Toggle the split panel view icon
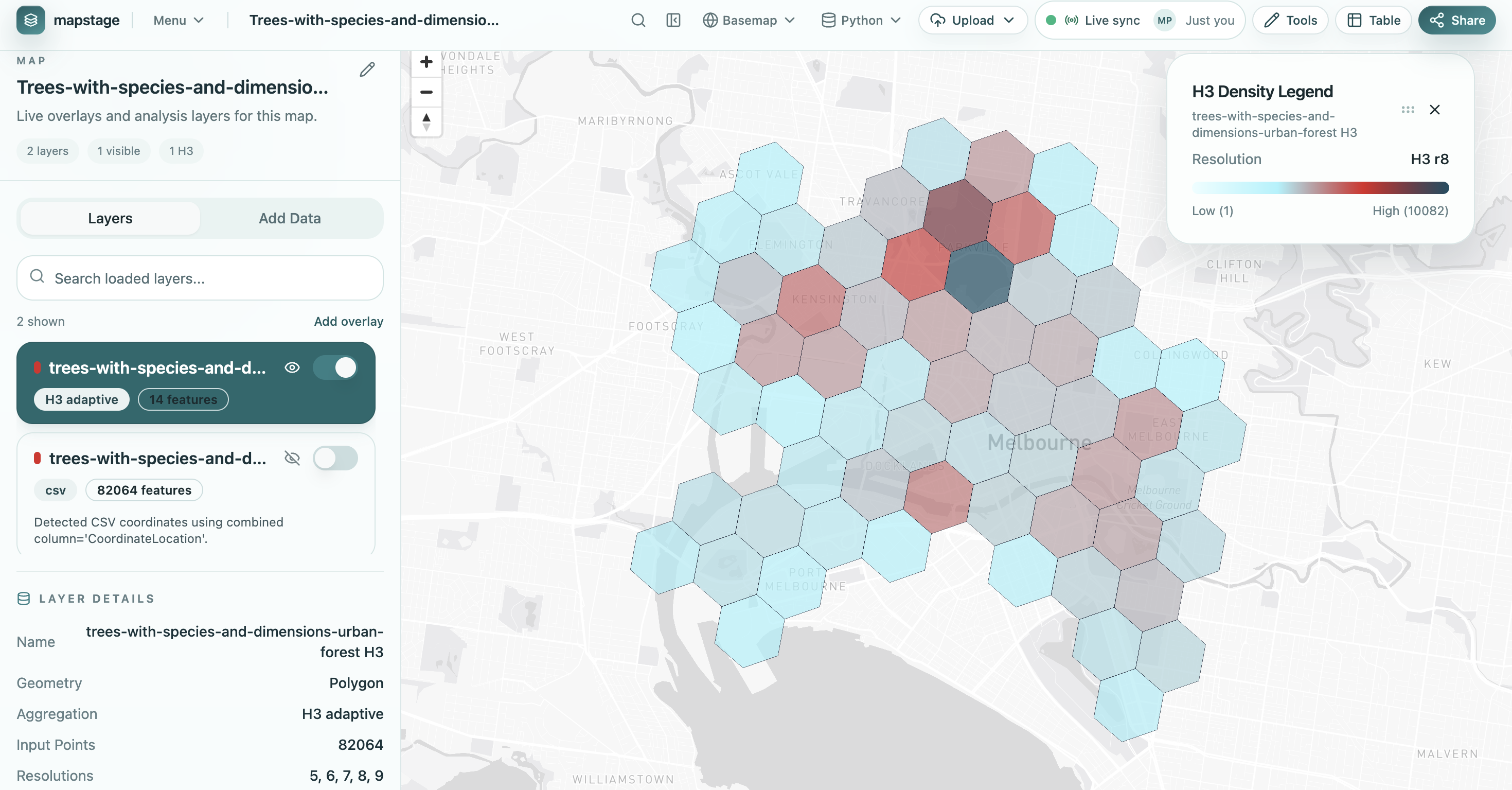Screen dimensions: 1512x790 (x=672, y=20)
